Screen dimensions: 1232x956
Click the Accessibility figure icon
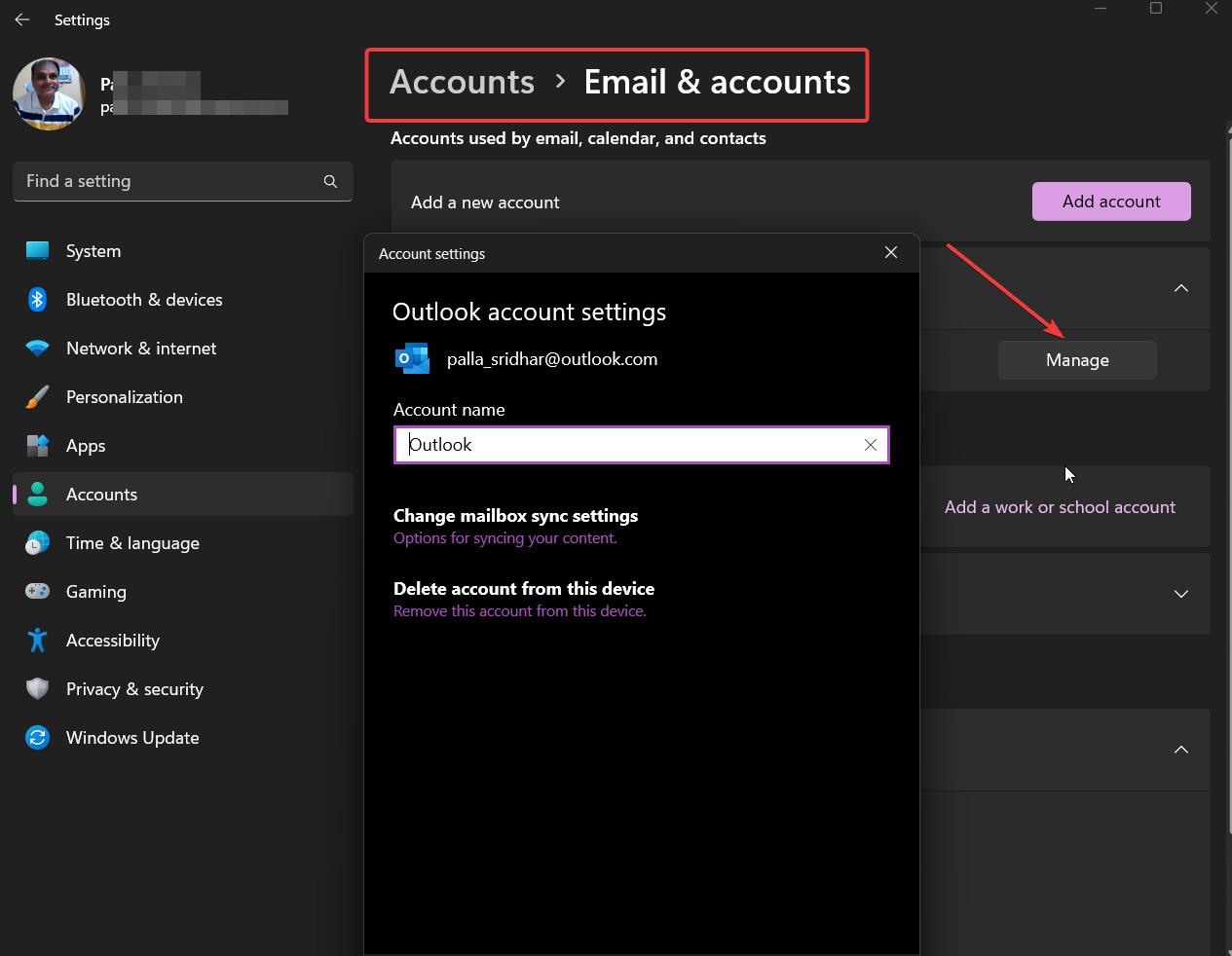coord(37,641)
